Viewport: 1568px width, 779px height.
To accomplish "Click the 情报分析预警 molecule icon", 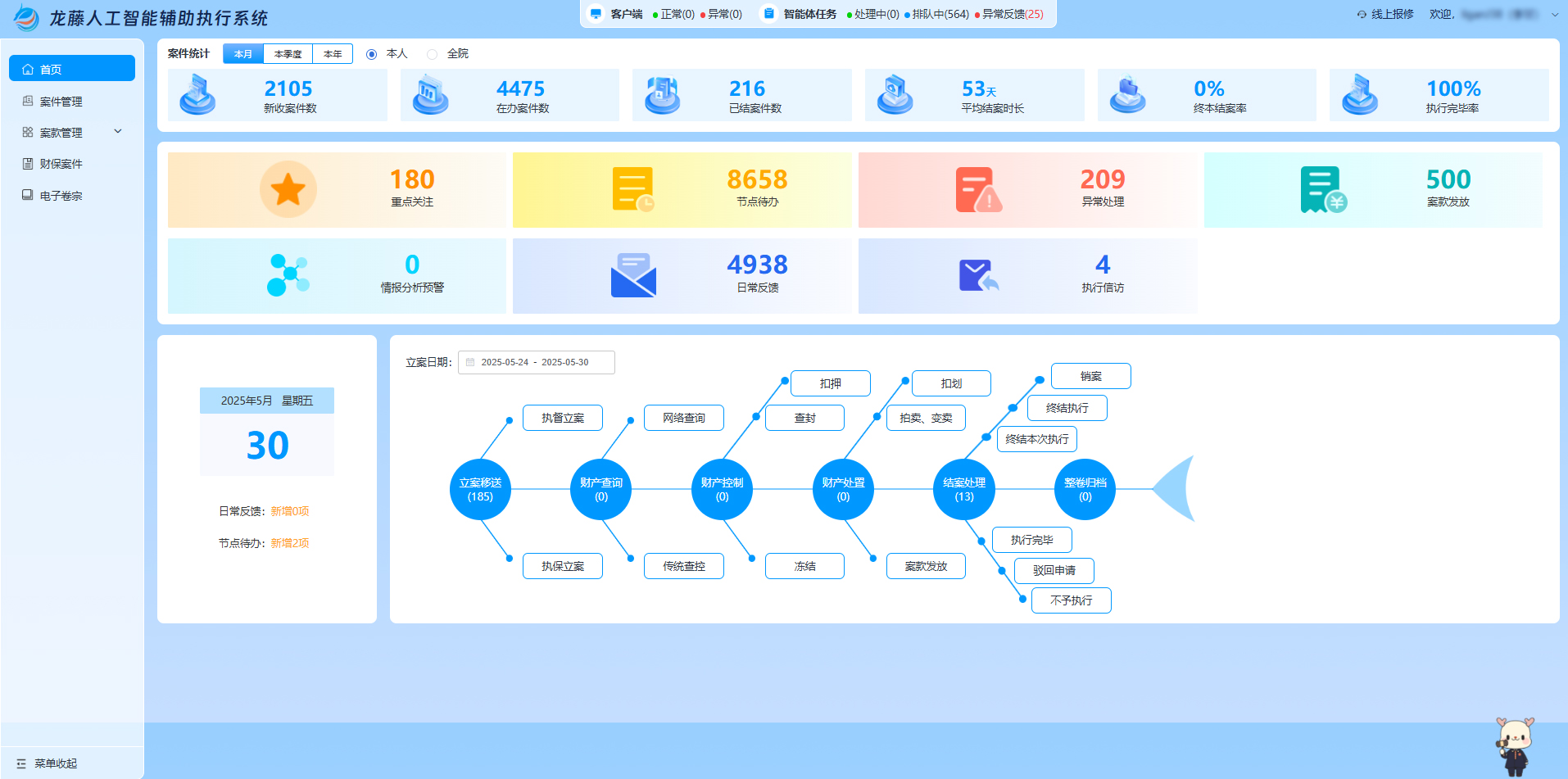I will pyautogui.click(x=288, y=275).
